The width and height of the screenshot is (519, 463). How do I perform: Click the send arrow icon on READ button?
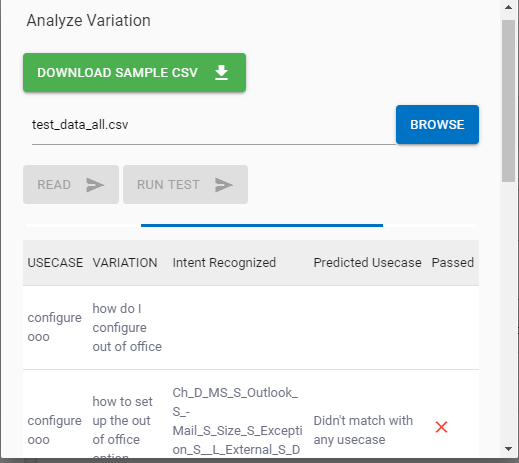pyautogui.click(x=95, y=185)
